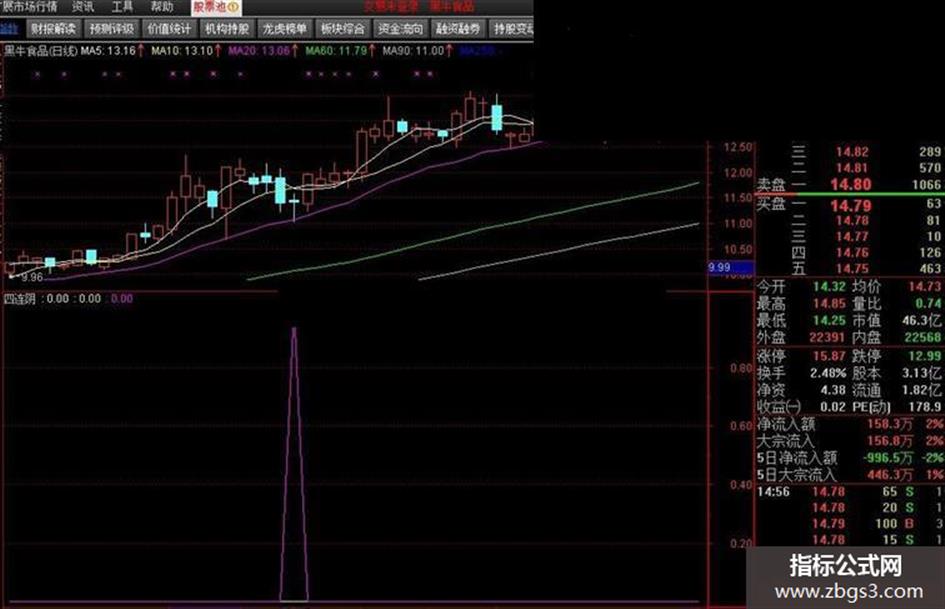Click the 量比 value 0.74
This screenshot has width=945, height=609.
[x=928, y=304]
